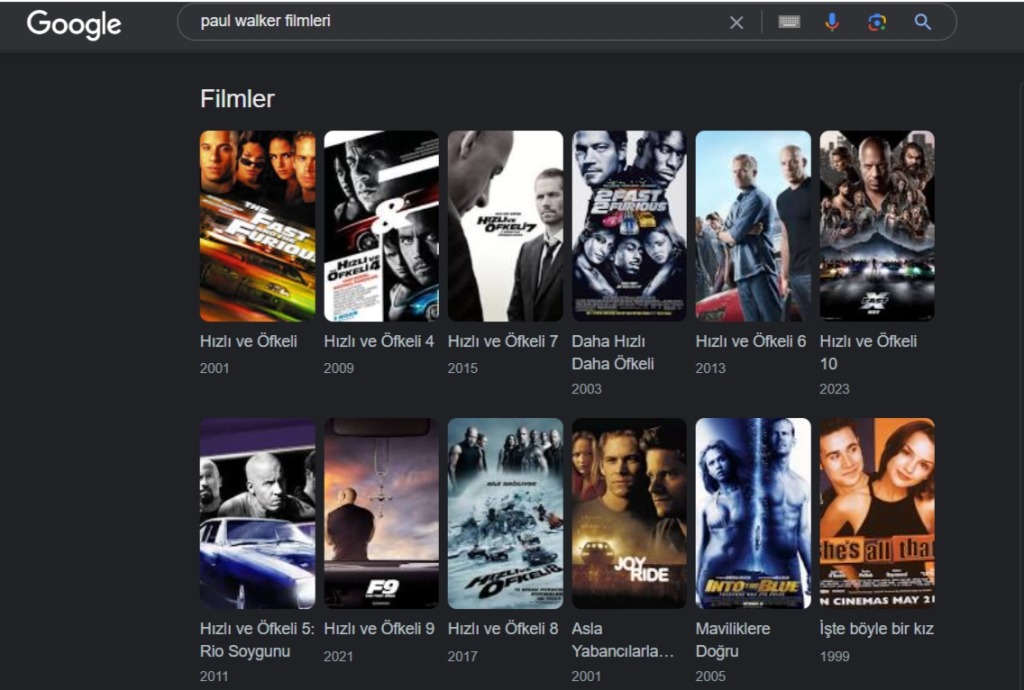The height and width of the screenshot is (690, 1024).
Task: Click the year 2009 under Hızlı ve Öfkeli 4
Action: [x=339, y=368]
